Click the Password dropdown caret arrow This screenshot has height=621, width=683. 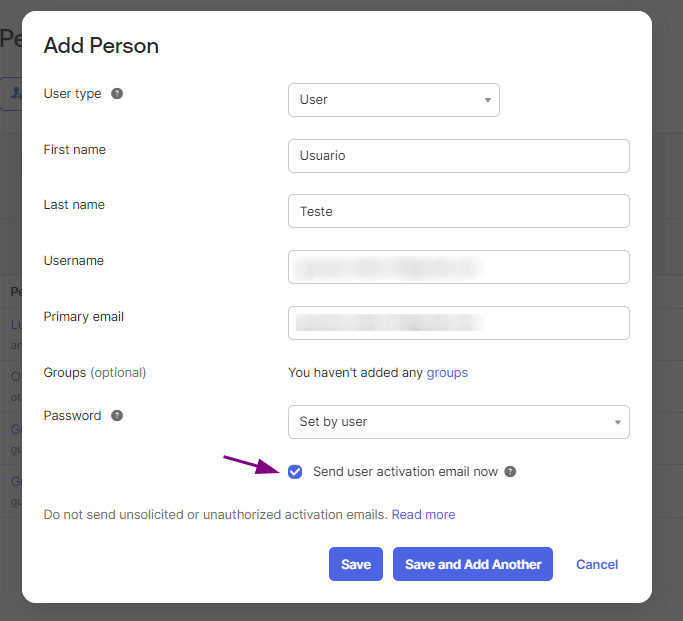click(x=617, y=422)
